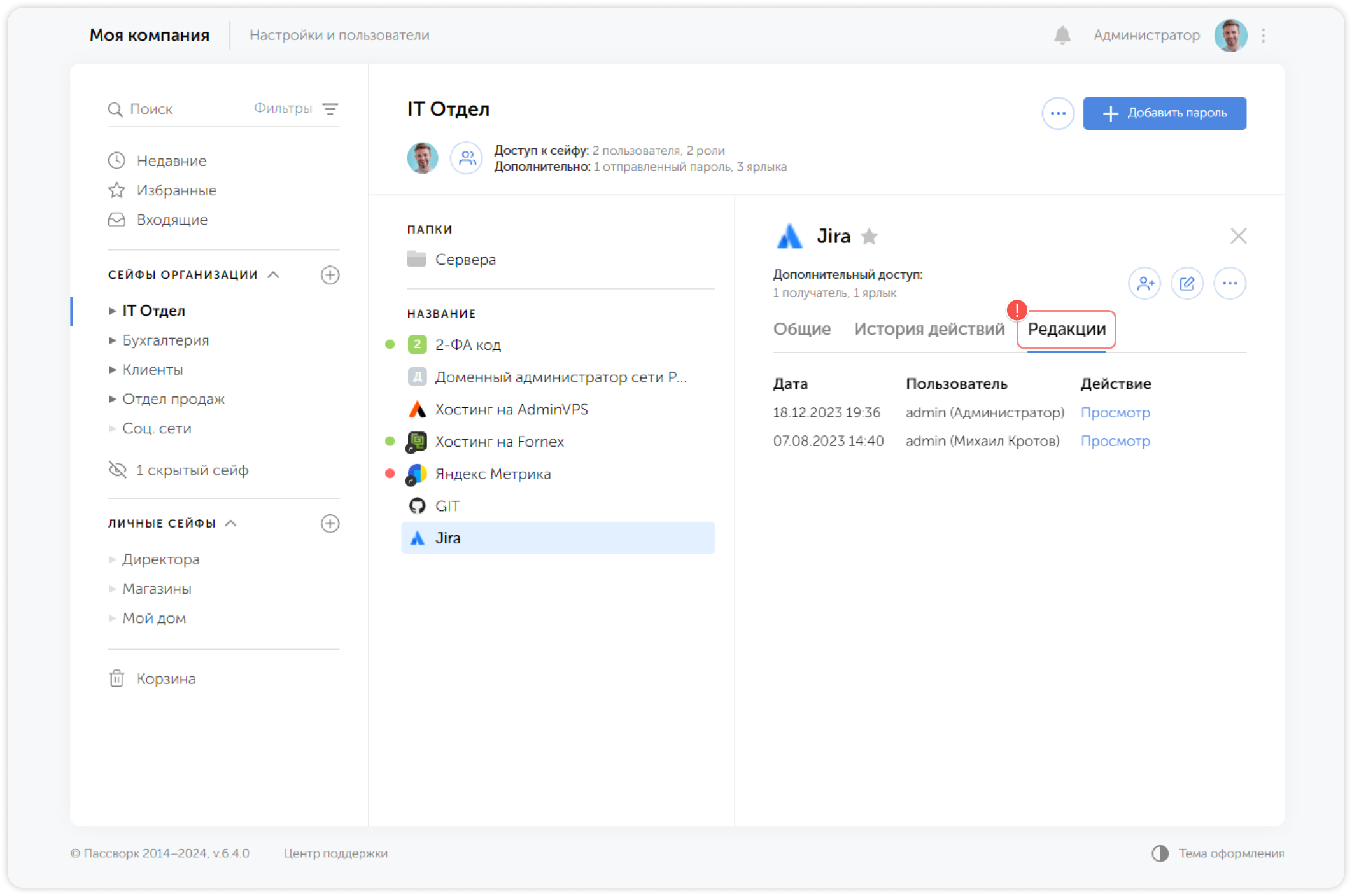Add a new personal vault plus icon
This screenshot has height=896, width=1352.
(x=330, y=523)
